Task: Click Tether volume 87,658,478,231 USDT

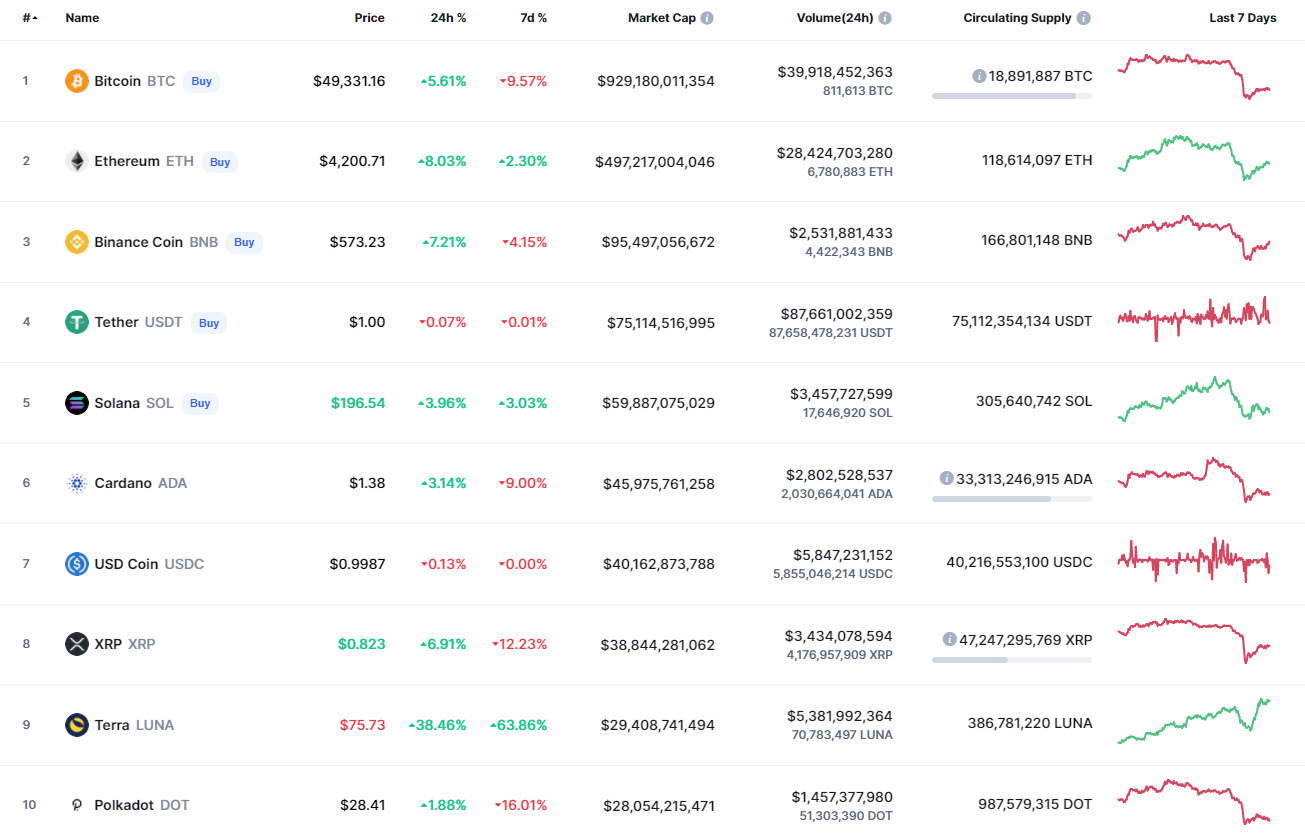Action: click(831, 333)
